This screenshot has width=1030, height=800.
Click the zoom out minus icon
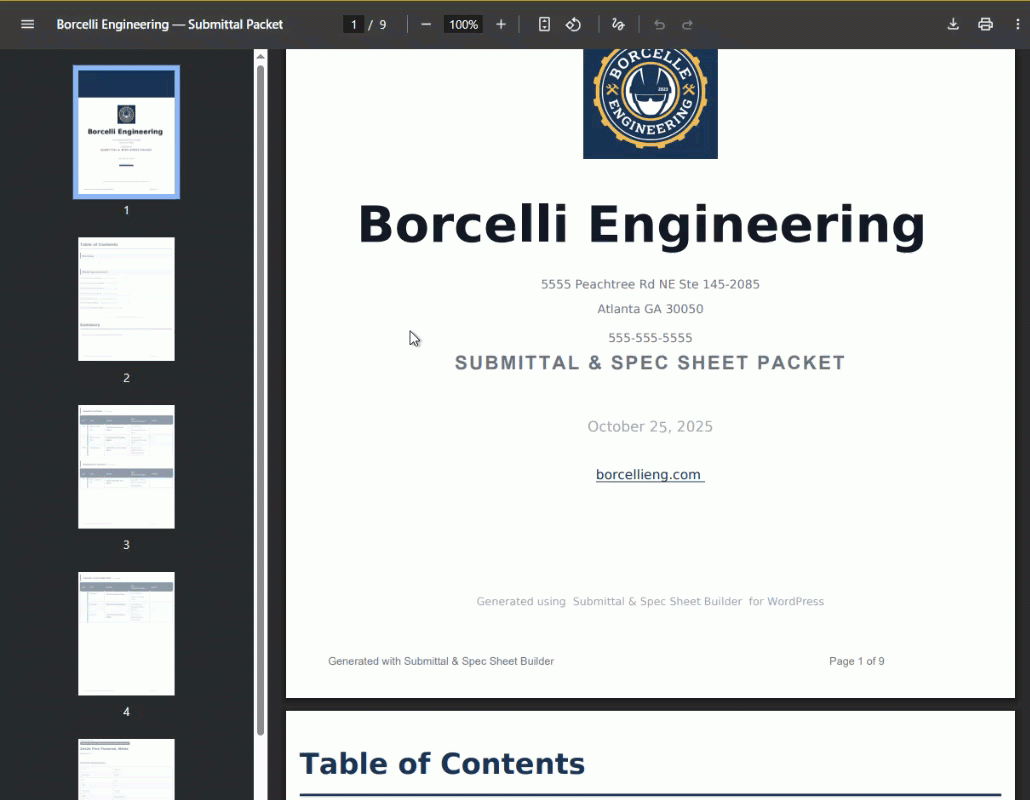(426, 24)
